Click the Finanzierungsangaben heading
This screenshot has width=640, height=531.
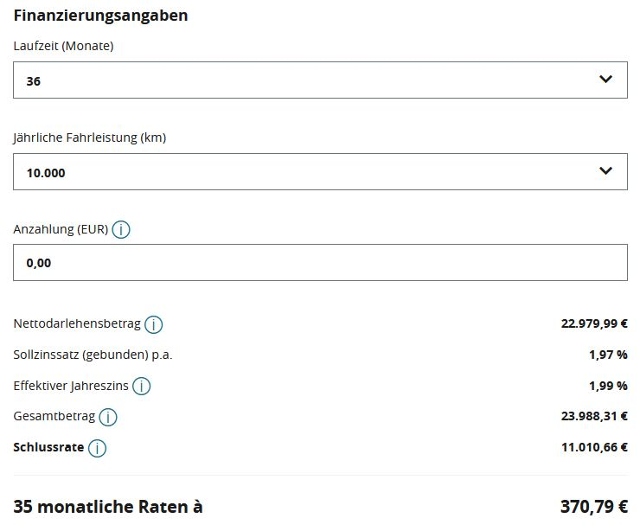[100, 16]
